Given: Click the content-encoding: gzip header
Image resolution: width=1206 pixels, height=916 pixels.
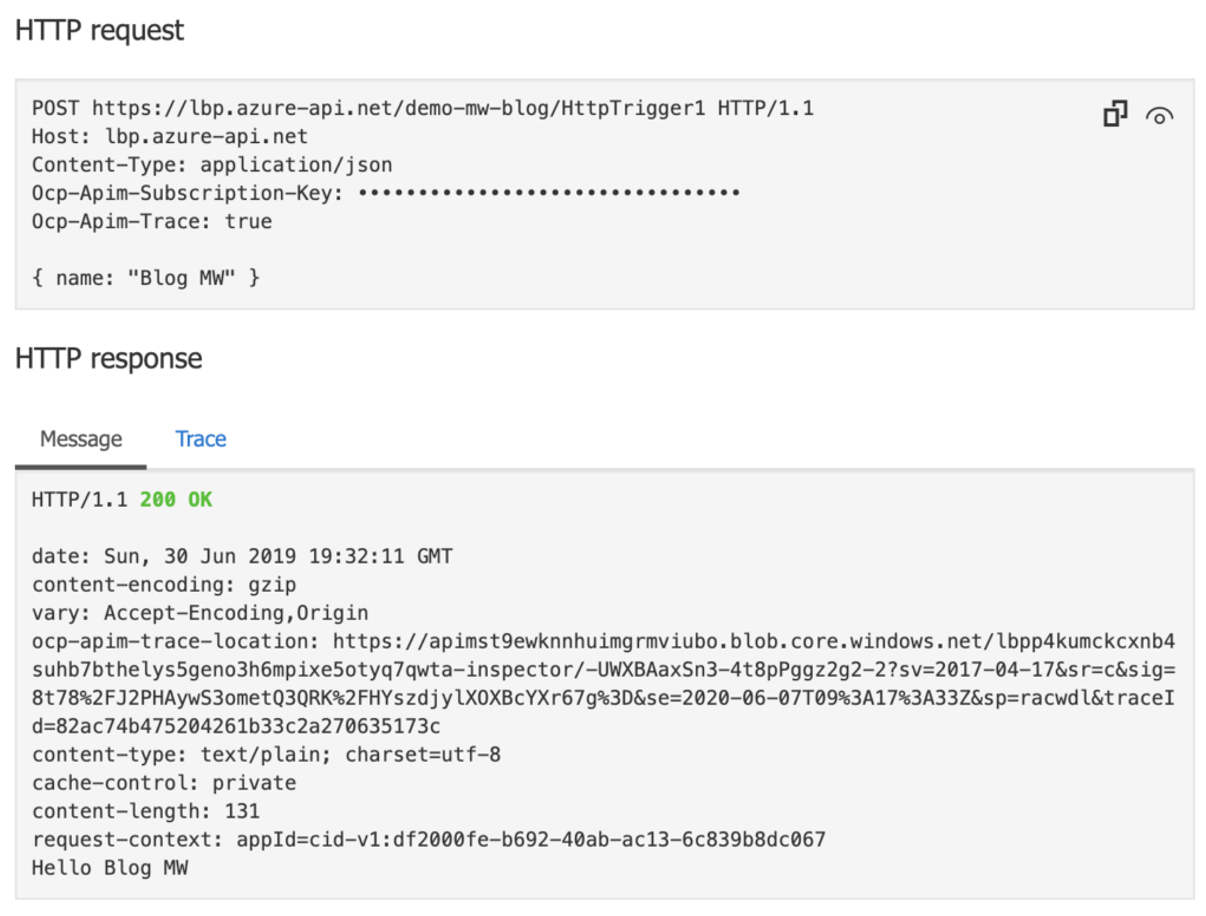Looking at the screenshot, I should click(164, 584).
